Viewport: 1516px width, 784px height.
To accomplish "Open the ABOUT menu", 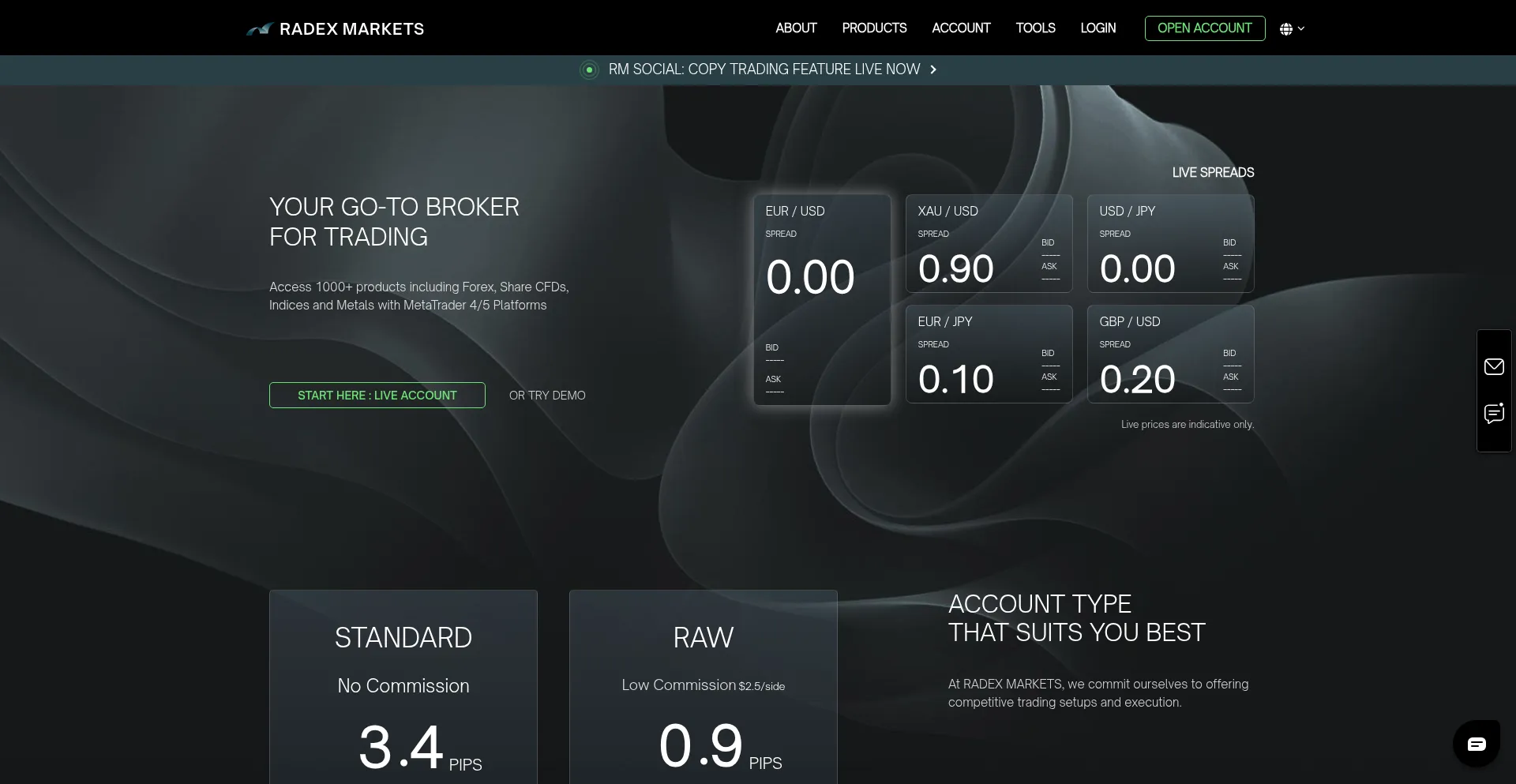I will coord(796,28).
